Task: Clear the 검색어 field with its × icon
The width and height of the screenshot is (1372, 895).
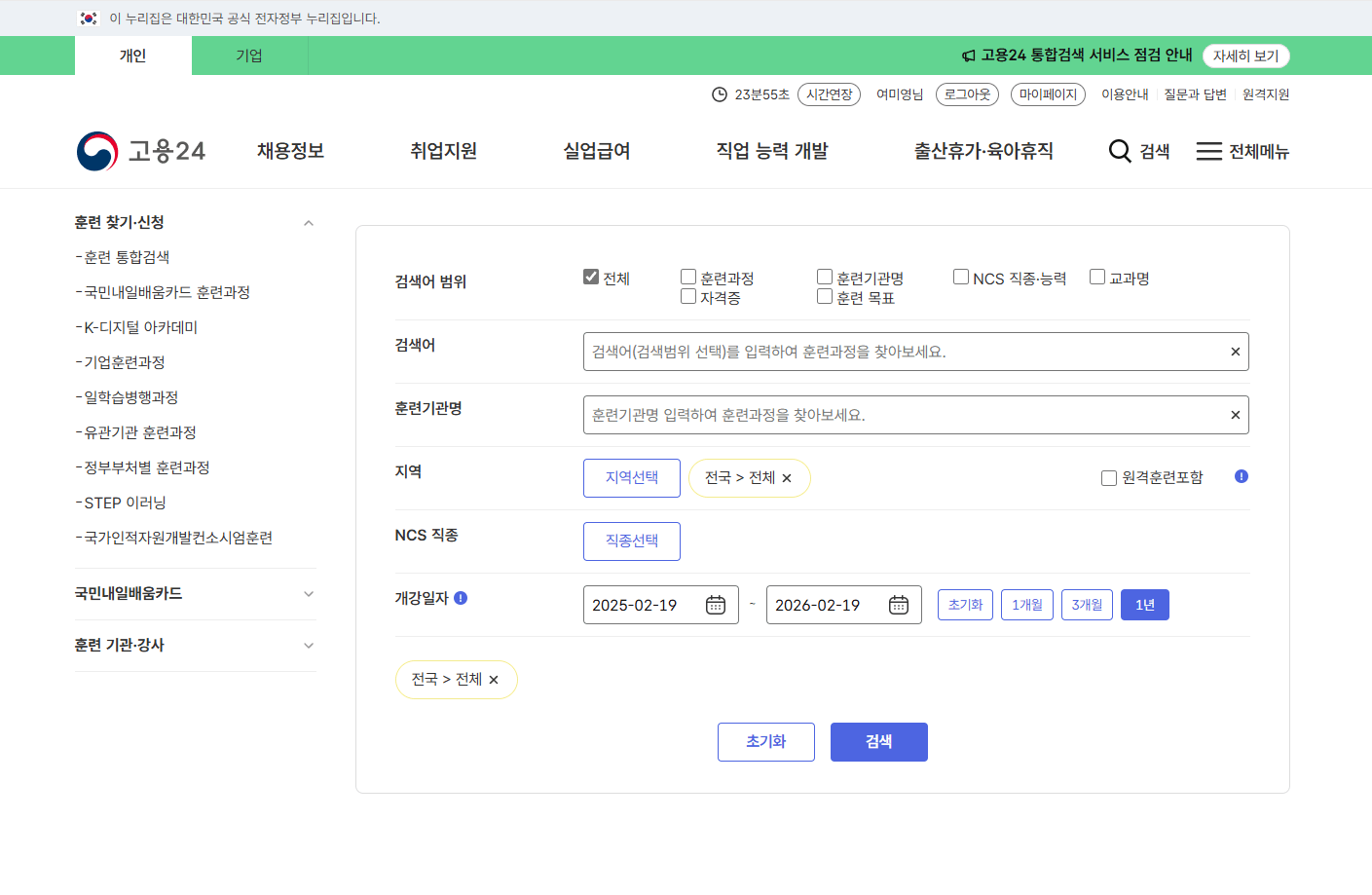Action: click(1235, 351)
